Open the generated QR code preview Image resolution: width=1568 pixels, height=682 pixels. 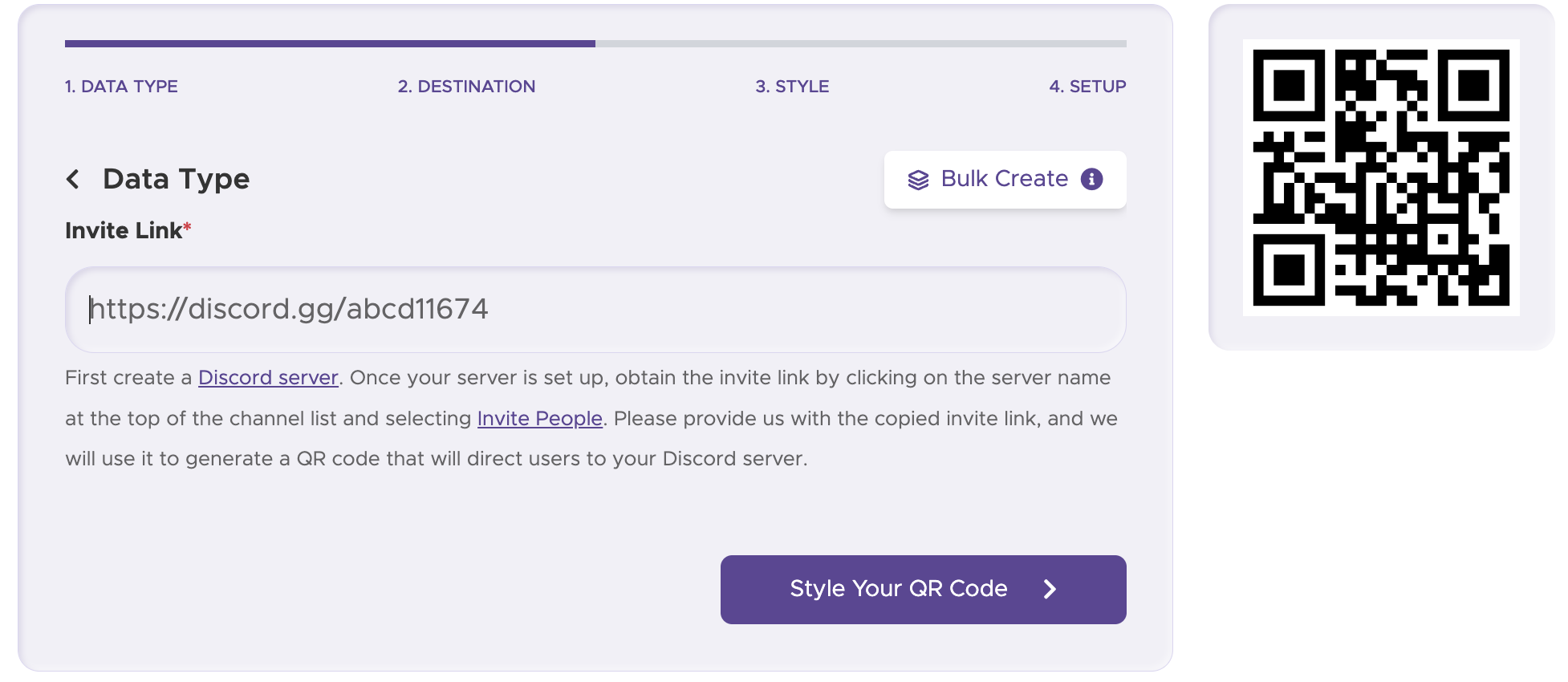pos(1380,177)
